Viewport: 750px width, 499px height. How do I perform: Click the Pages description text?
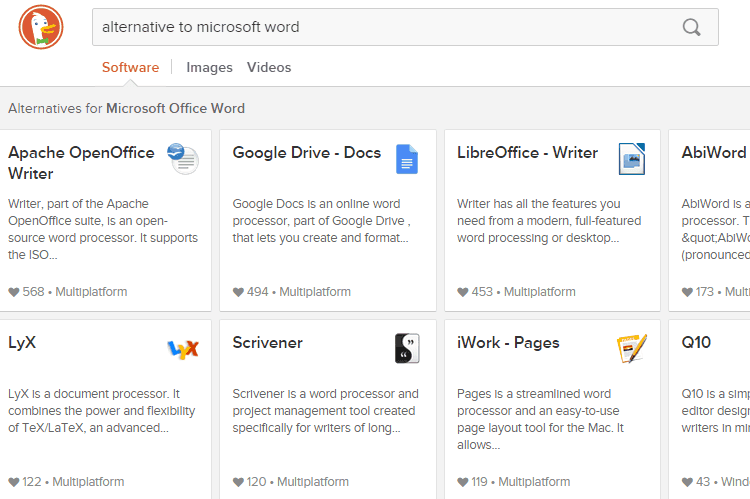pos(540,419)
